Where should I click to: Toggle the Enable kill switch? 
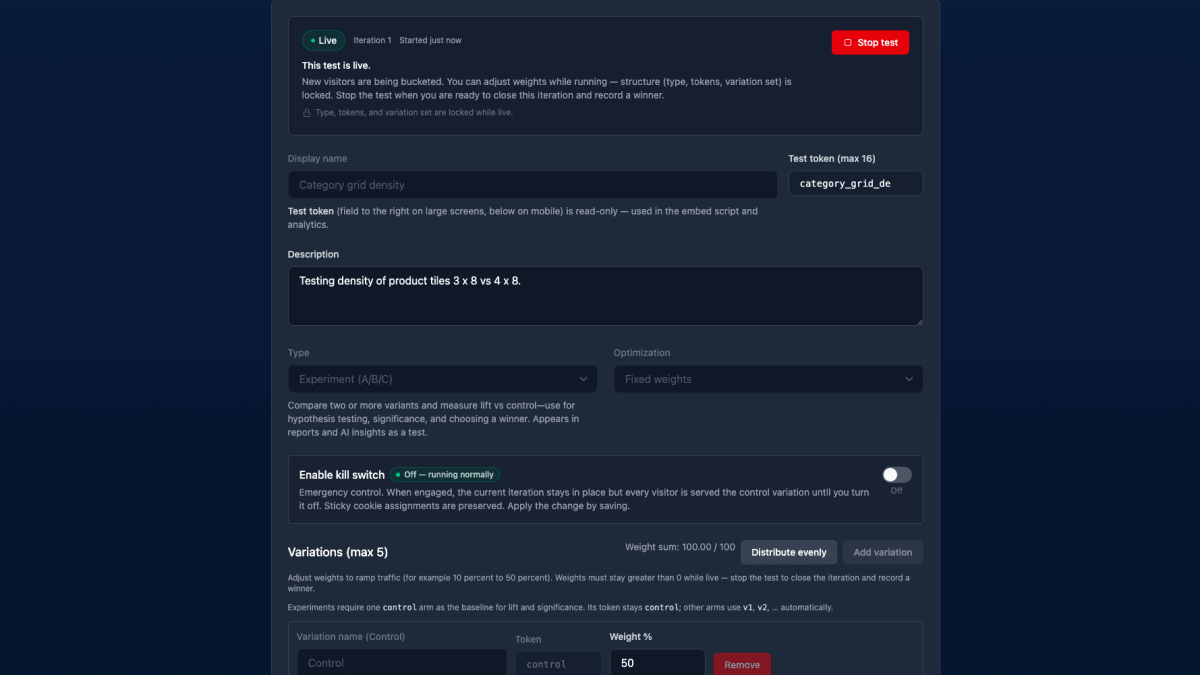896,475
